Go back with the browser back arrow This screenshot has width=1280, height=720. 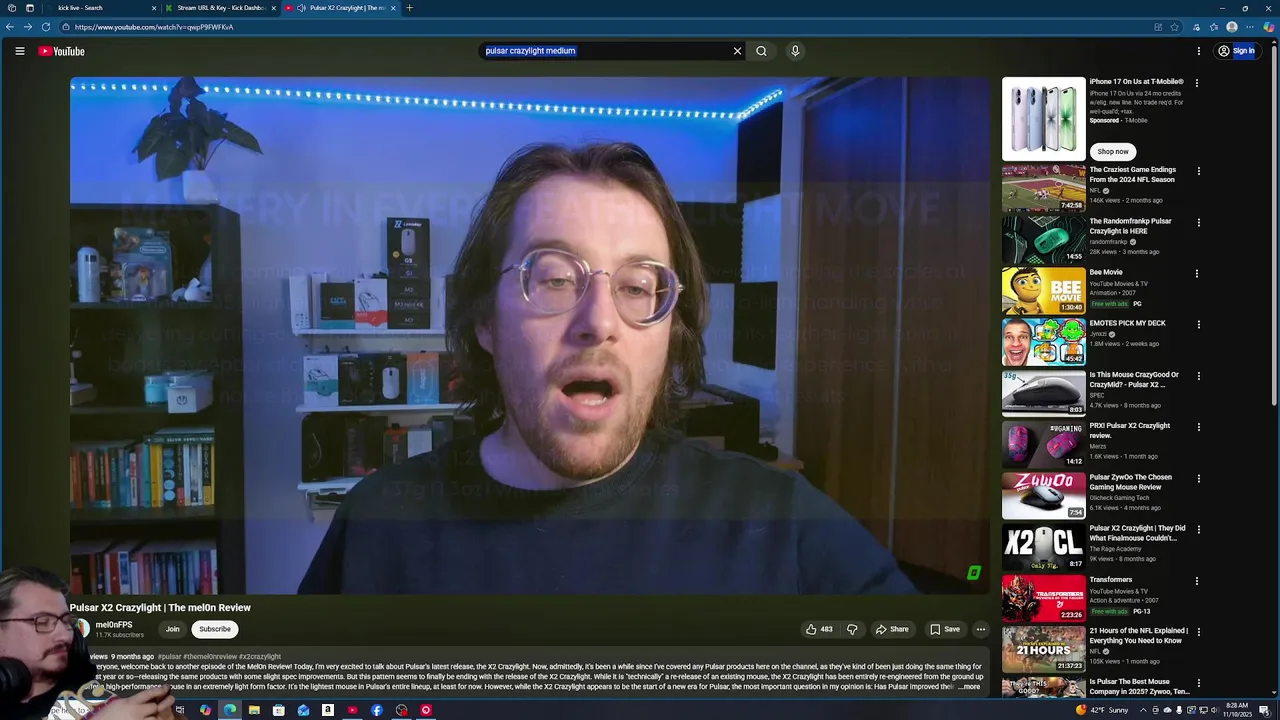9,27
